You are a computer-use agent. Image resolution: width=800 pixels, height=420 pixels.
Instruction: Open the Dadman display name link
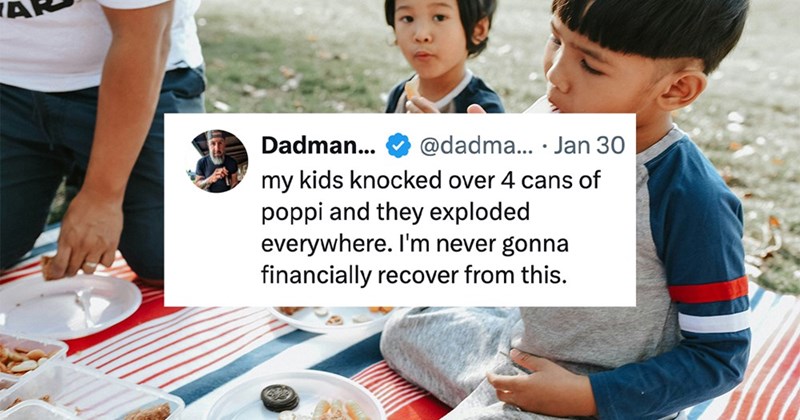click(x=318, y=145)
